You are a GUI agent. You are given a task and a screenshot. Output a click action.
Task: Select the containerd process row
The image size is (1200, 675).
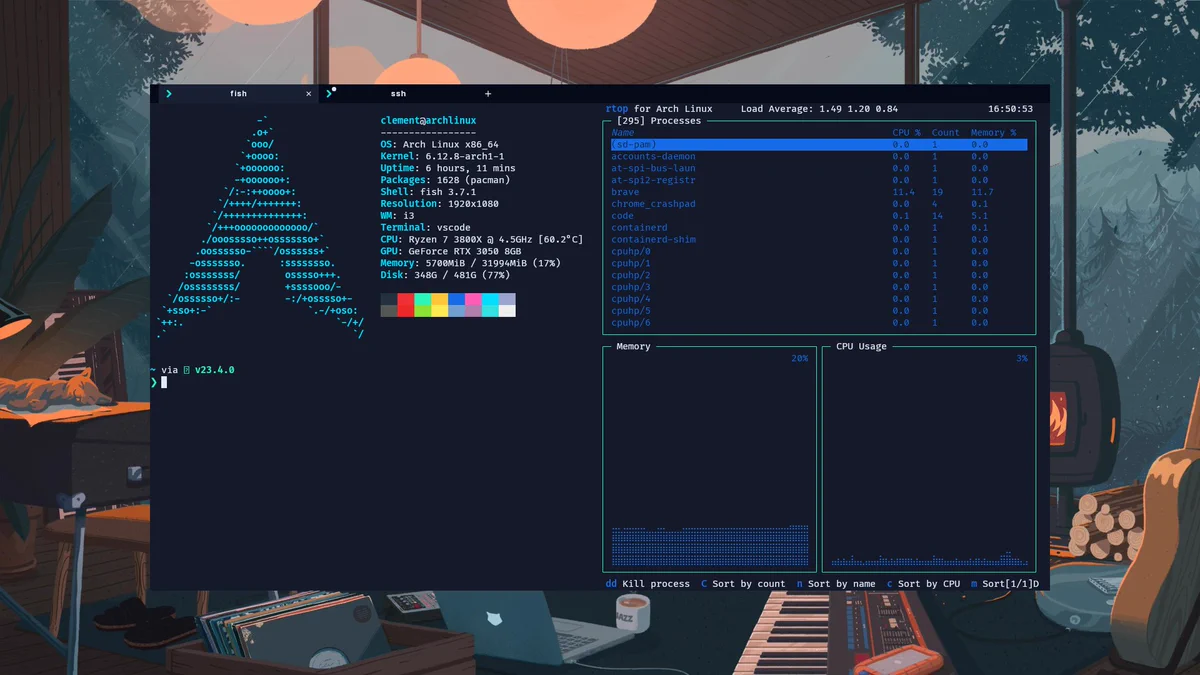(x=819, y=228)
